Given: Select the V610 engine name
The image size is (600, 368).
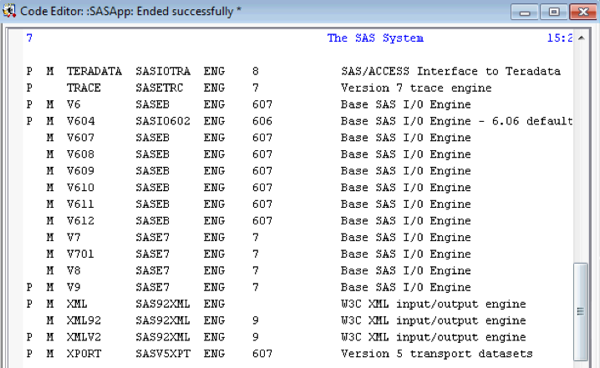Looking at the screenshot, I should tap(80, 188).
